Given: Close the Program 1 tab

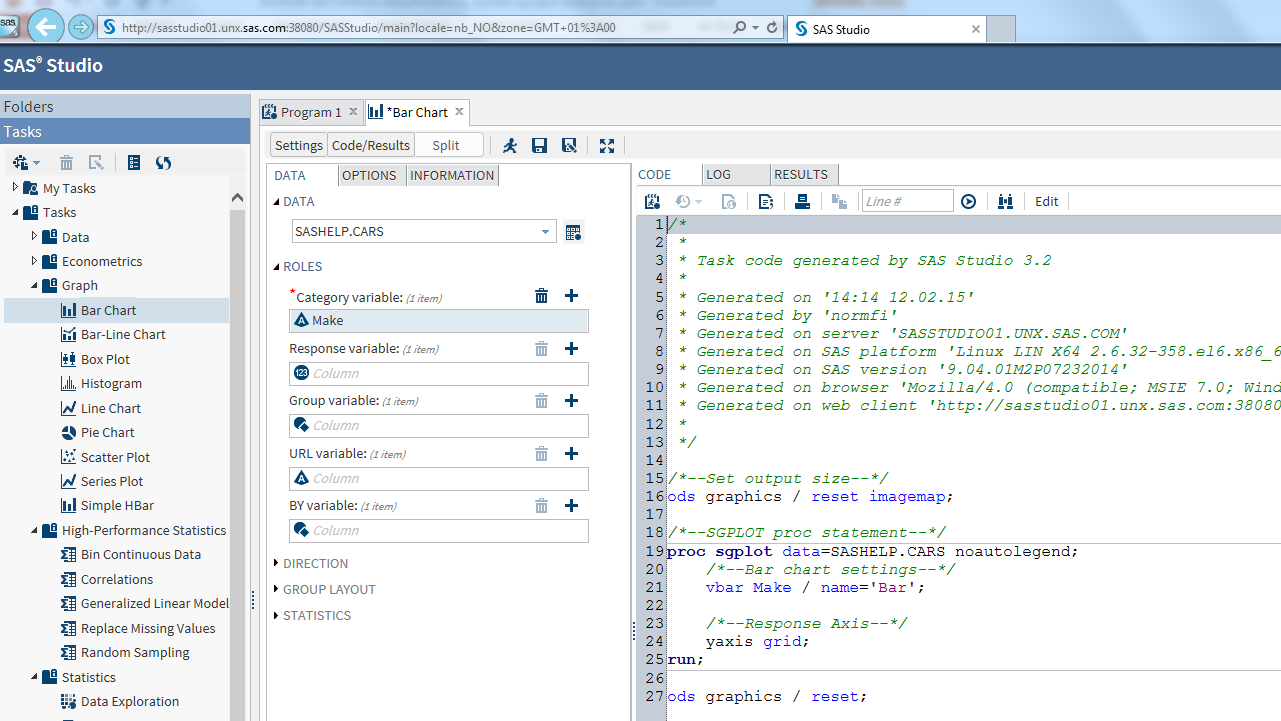Looking at the screenshot, I should (353, 112).
